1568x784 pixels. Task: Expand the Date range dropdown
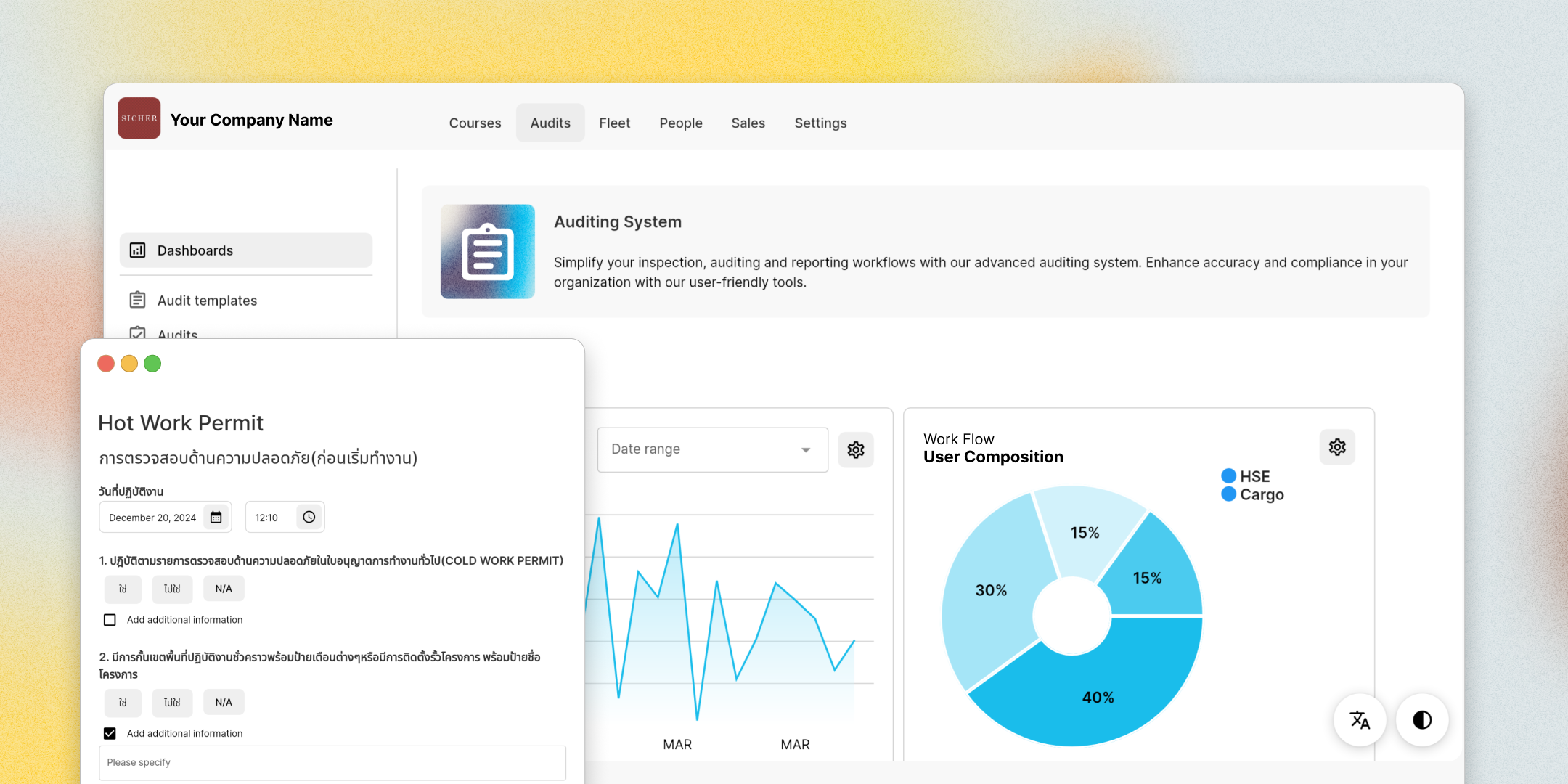pyautogui.click(x=711, y=450)
